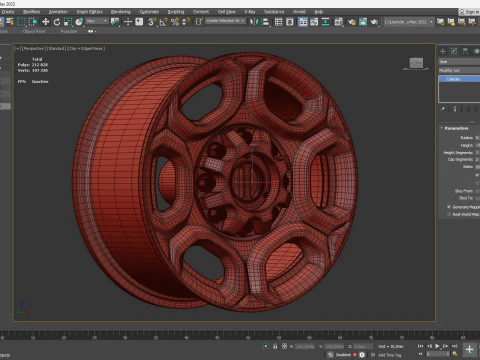Open the reference coordinate system View dropdown

click(97, 21)
